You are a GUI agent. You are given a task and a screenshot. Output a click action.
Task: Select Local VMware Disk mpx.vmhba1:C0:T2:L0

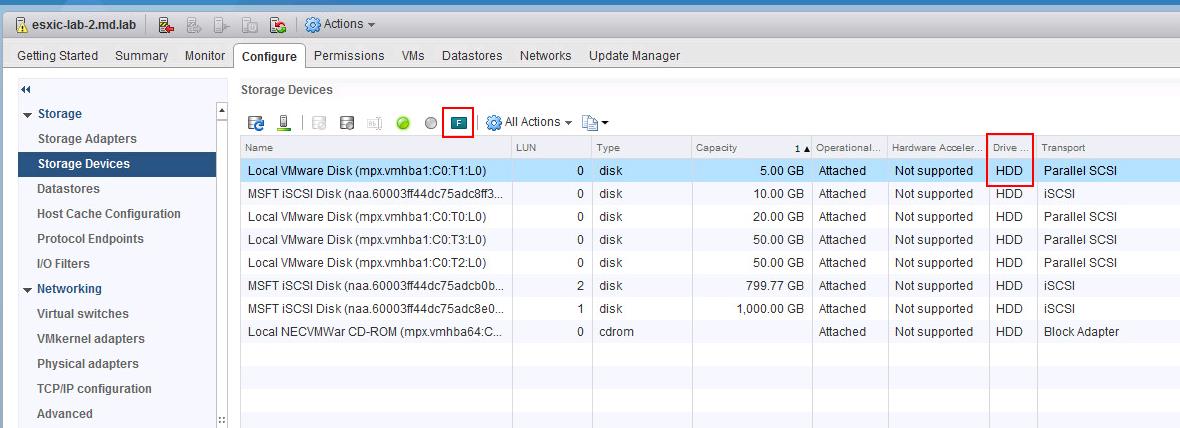pyautogui.click(x=710, y=263)
